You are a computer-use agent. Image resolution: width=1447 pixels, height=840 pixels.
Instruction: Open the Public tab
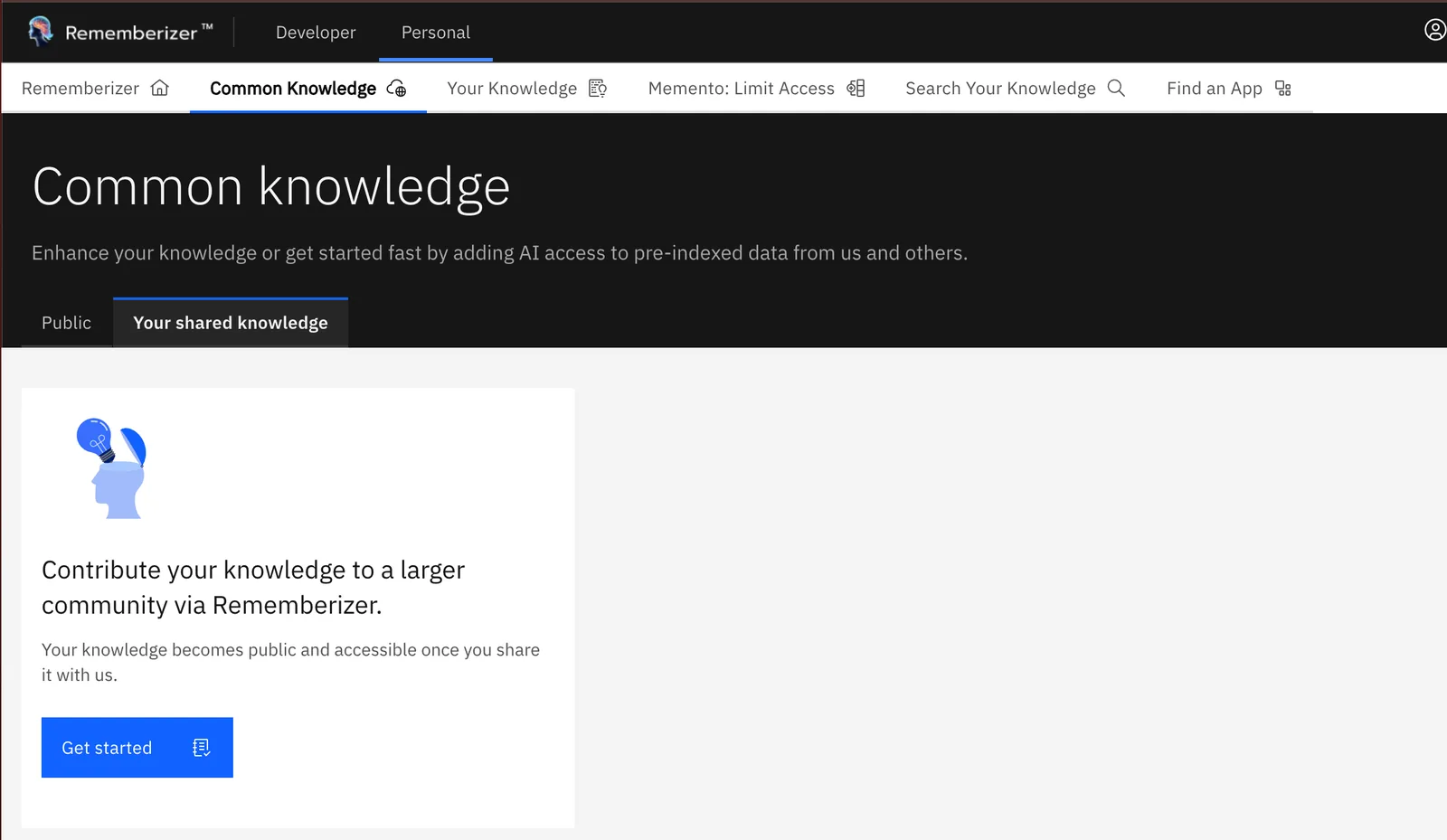(x=67, y=323)
